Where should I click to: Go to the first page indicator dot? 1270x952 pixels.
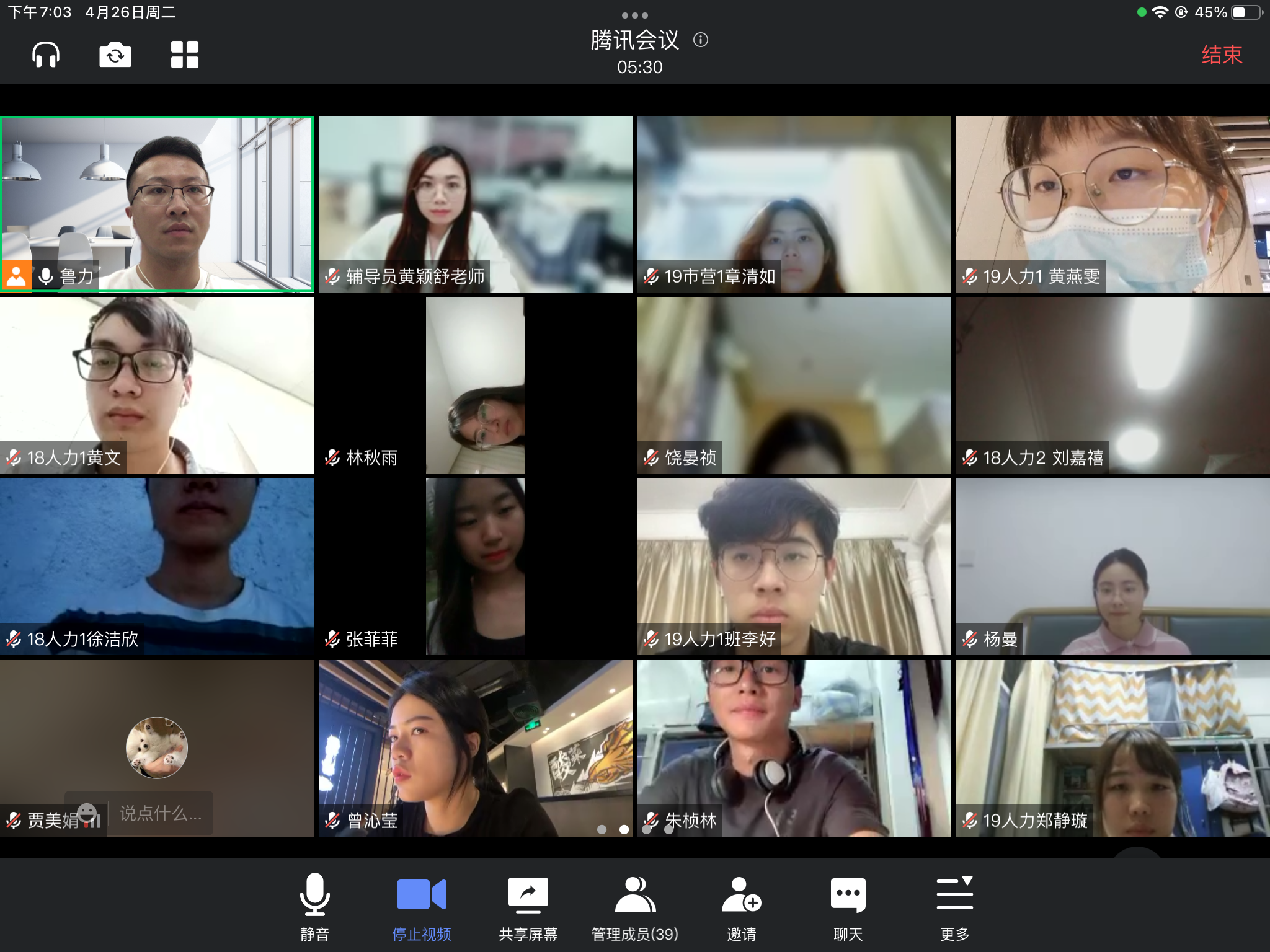(x=602, y=829)
